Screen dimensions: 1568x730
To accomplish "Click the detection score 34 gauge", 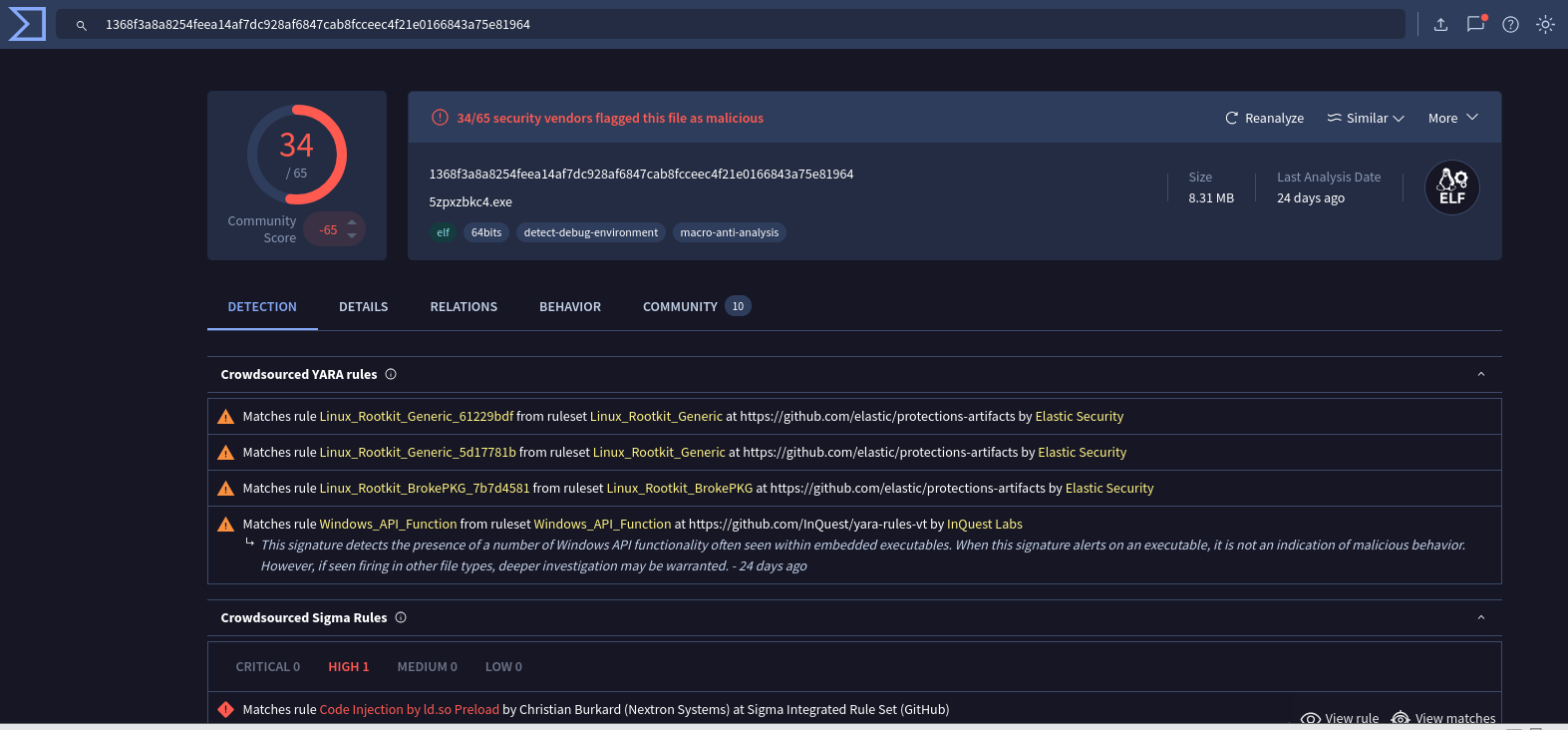I will pos(297,155).
